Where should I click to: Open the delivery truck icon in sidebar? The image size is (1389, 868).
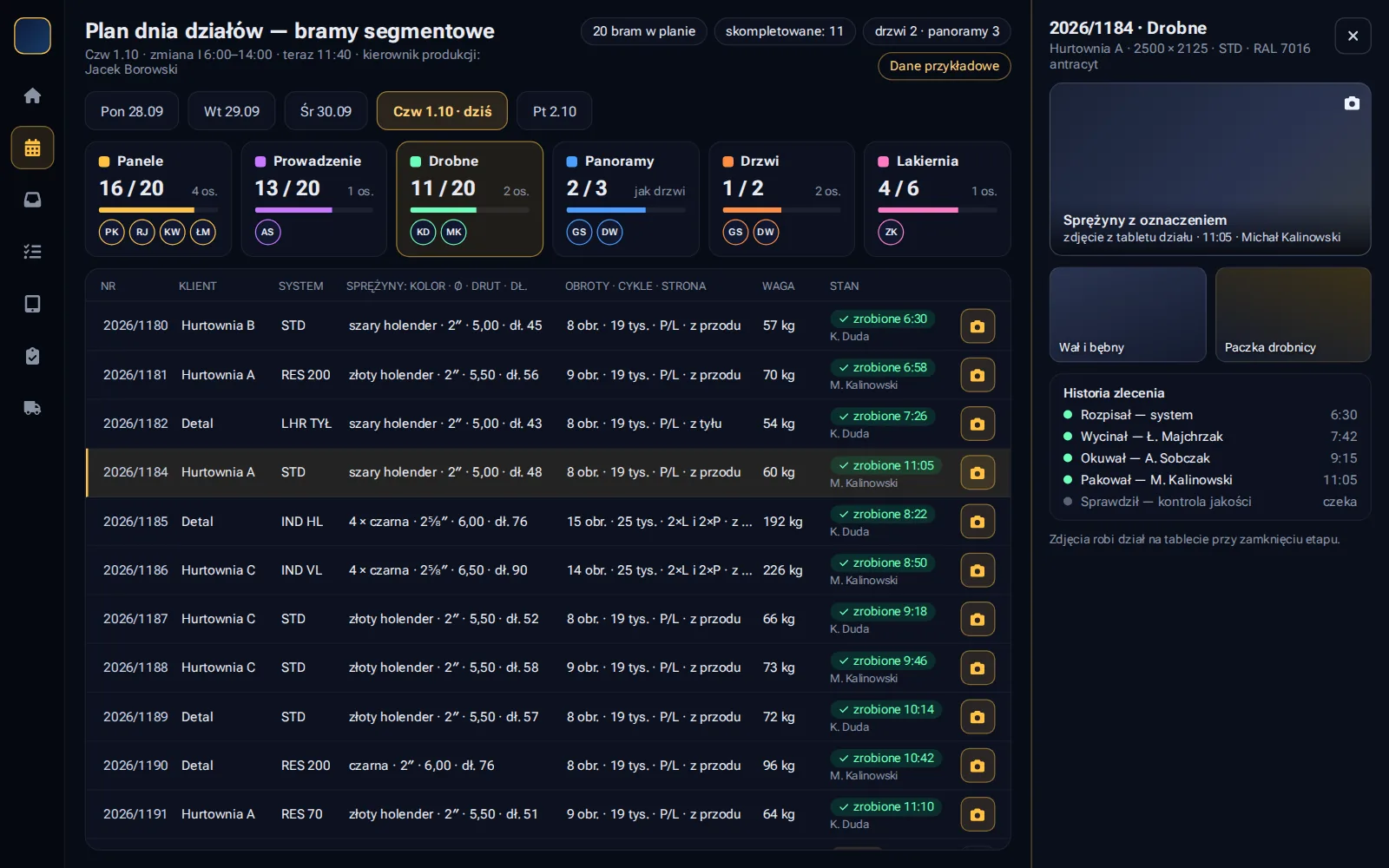(32, 408)
